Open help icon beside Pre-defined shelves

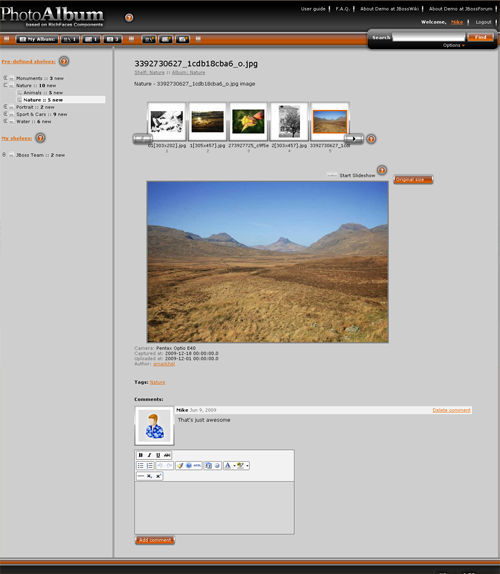click(x=64, y=61)
